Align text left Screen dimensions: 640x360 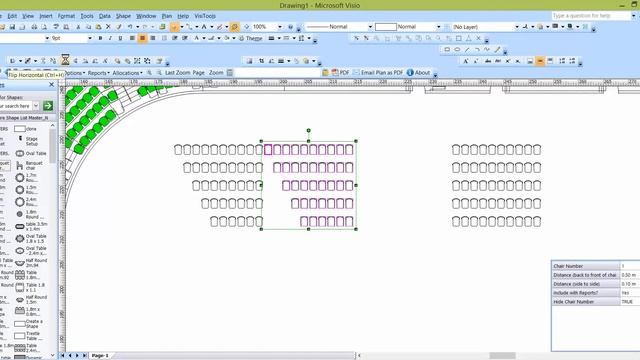132,38
